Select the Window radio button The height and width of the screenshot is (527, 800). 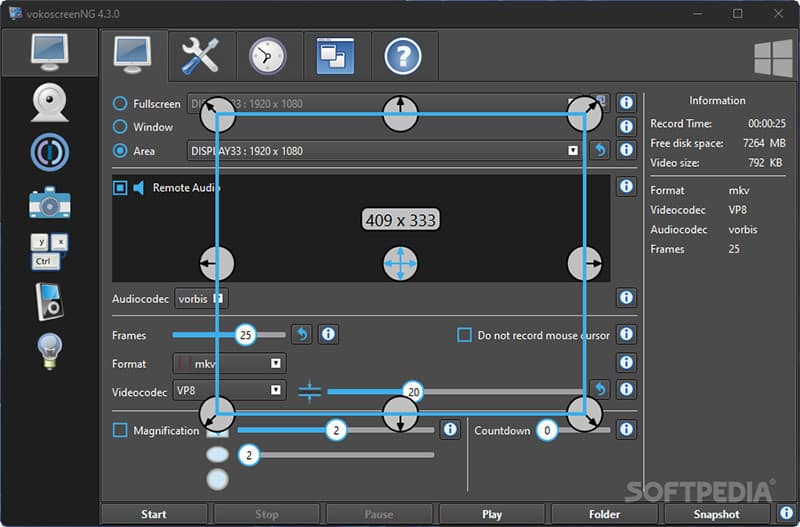[121, 127]
